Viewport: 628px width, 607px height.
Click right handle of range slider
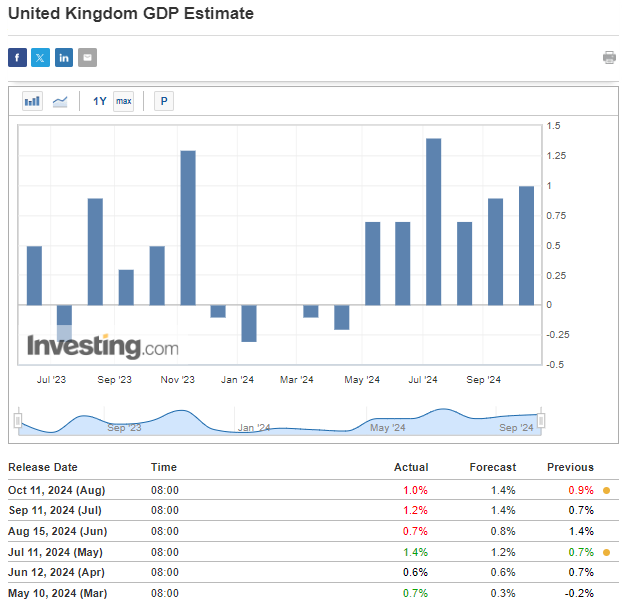pos(541,421)
